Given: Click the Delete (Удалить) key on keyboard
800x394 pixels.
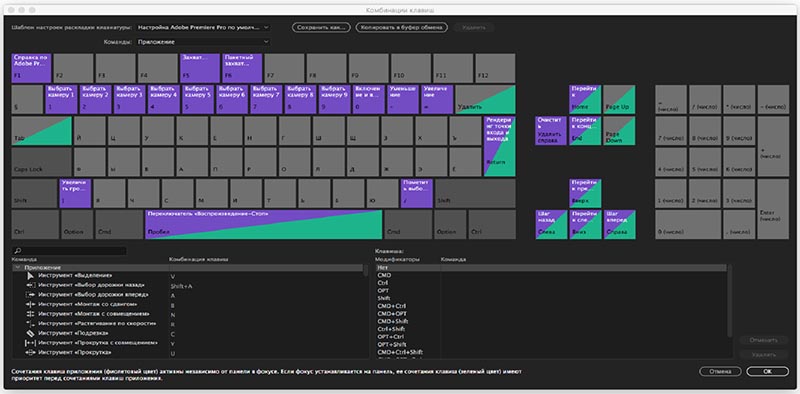Looking at the screenshot, I should (485, 100).
